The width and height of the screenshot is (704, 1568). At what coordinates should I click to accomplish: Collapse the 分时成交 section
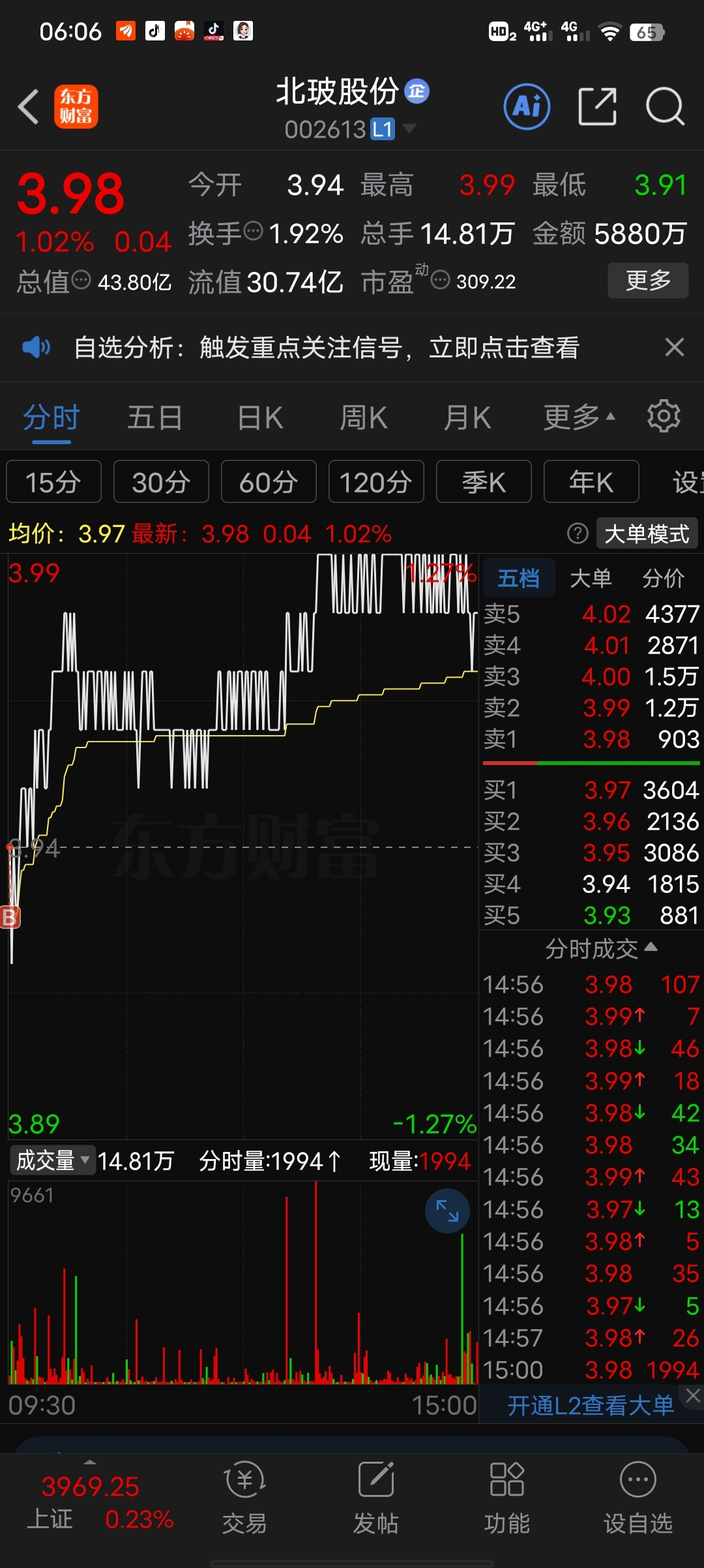(x=600, y=948)
